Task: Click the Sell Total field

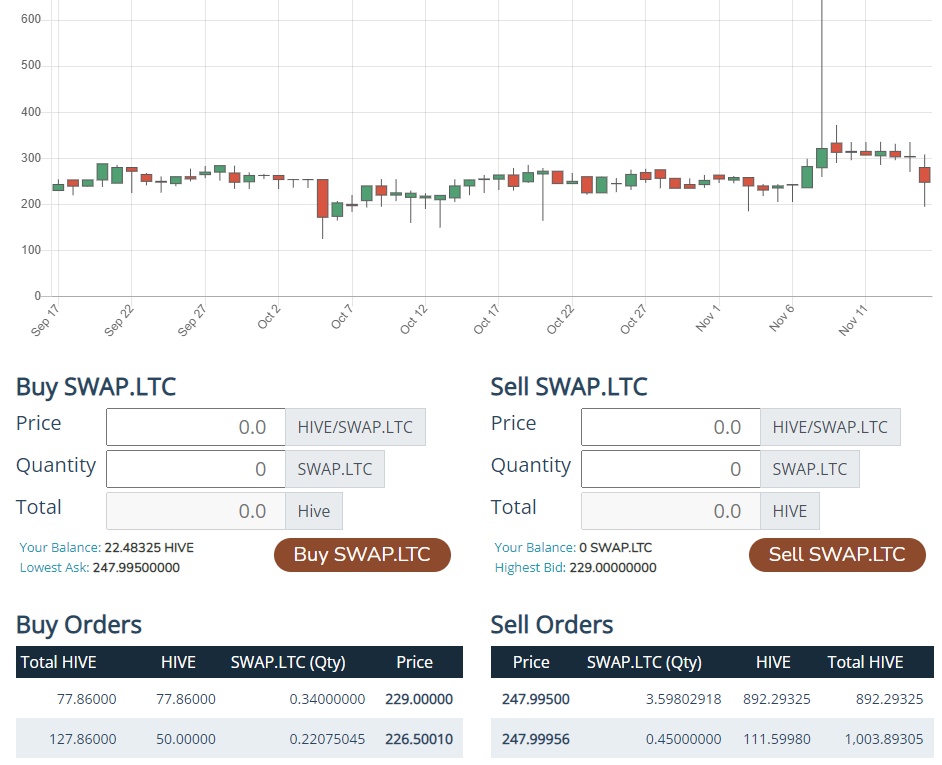Action: [x=670, y=511]
